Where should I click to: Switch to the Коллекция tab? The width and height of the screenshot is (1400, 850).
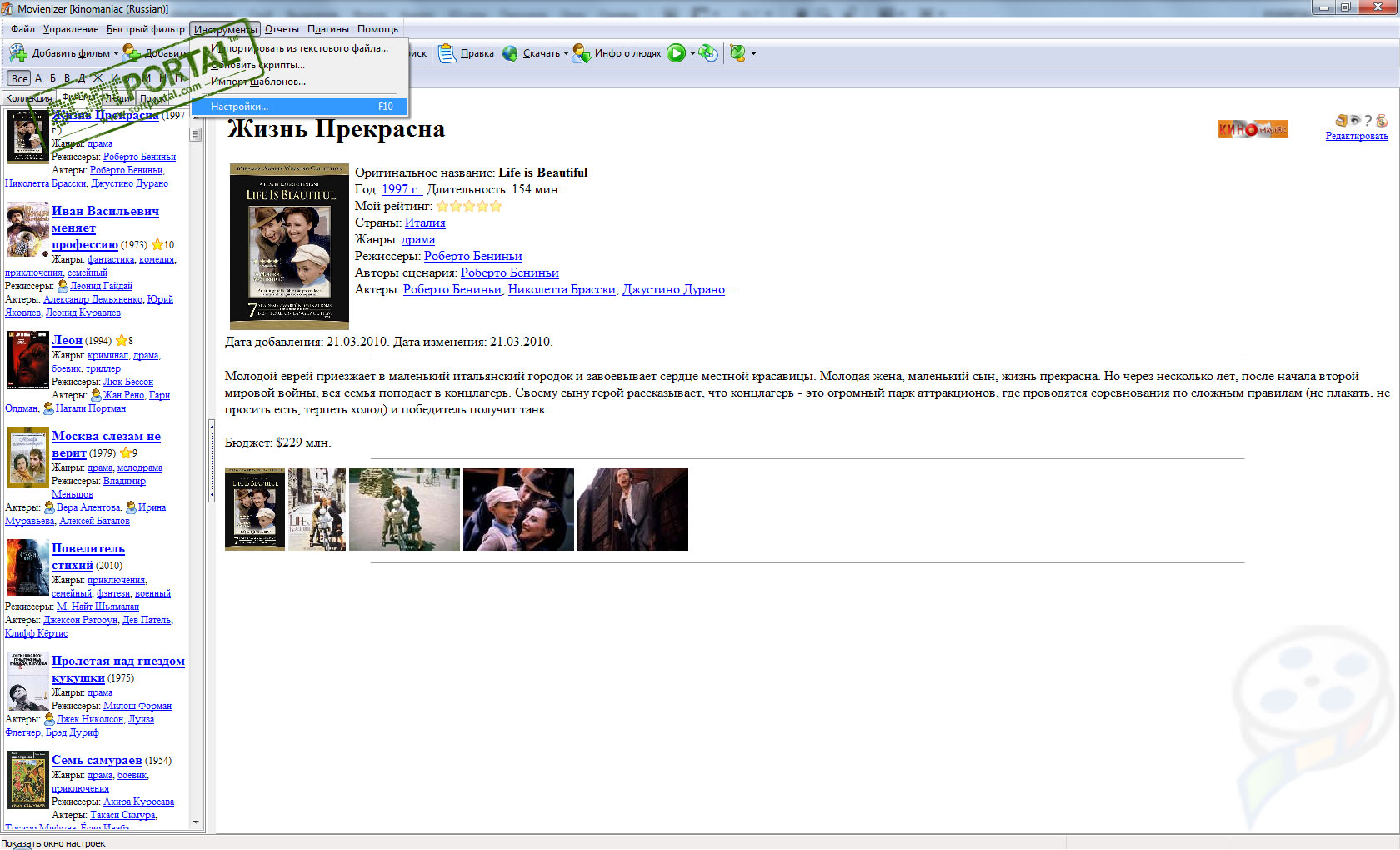(x=28, y=98)
